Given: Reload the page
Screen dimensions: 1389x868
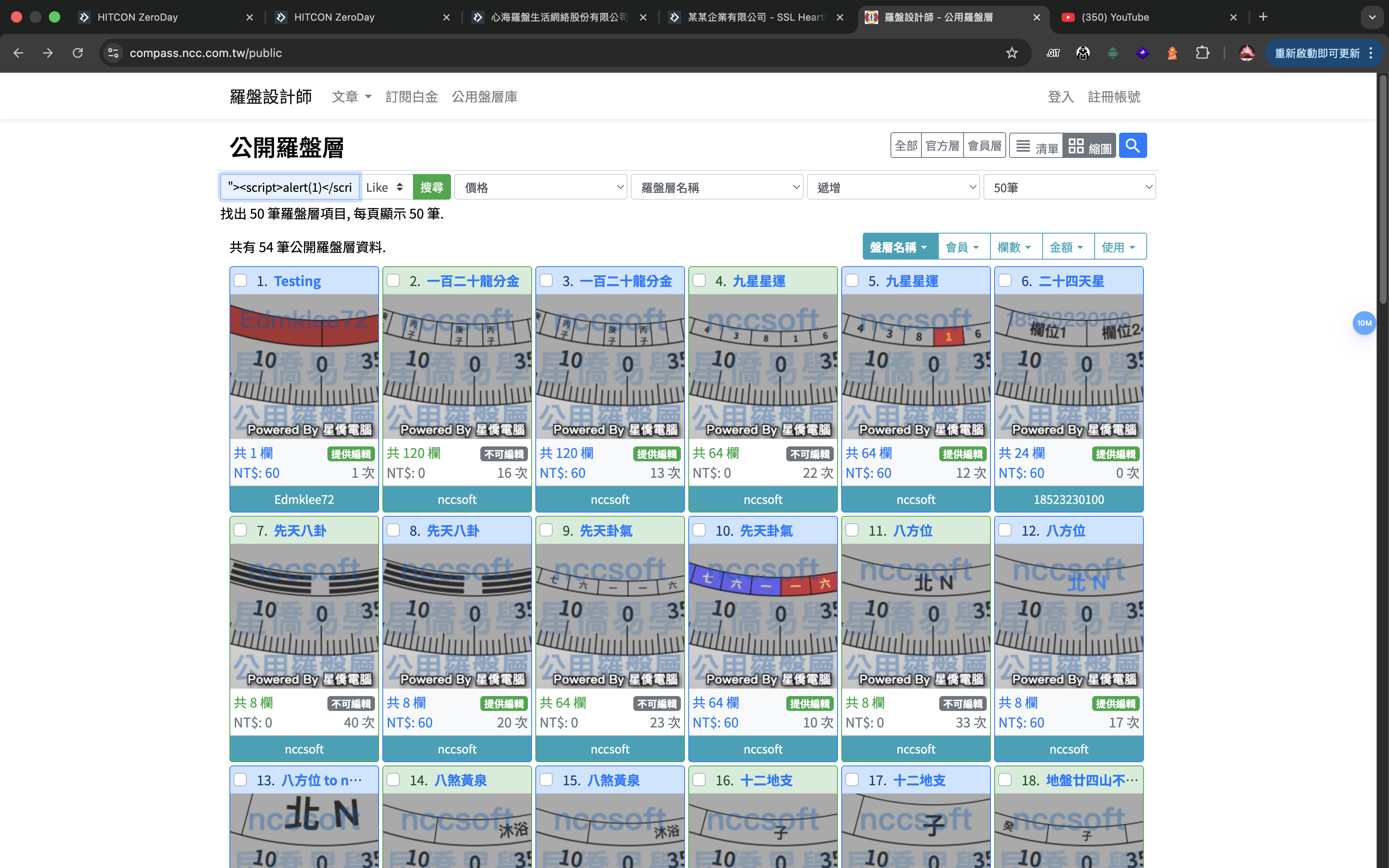Looking at the screenshot, I should 77,53.
